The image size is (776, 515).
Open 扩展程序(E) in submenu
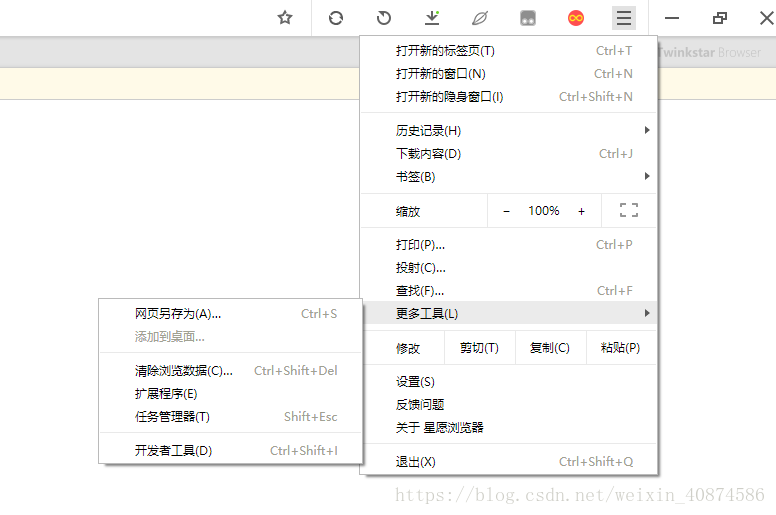click(231, 394)
